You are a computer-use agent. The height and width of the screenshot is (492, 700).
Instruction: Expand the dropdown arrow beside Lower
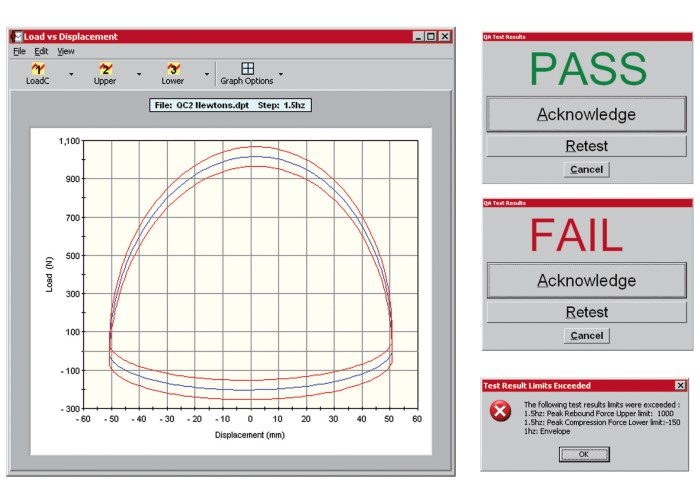(206, 74)
